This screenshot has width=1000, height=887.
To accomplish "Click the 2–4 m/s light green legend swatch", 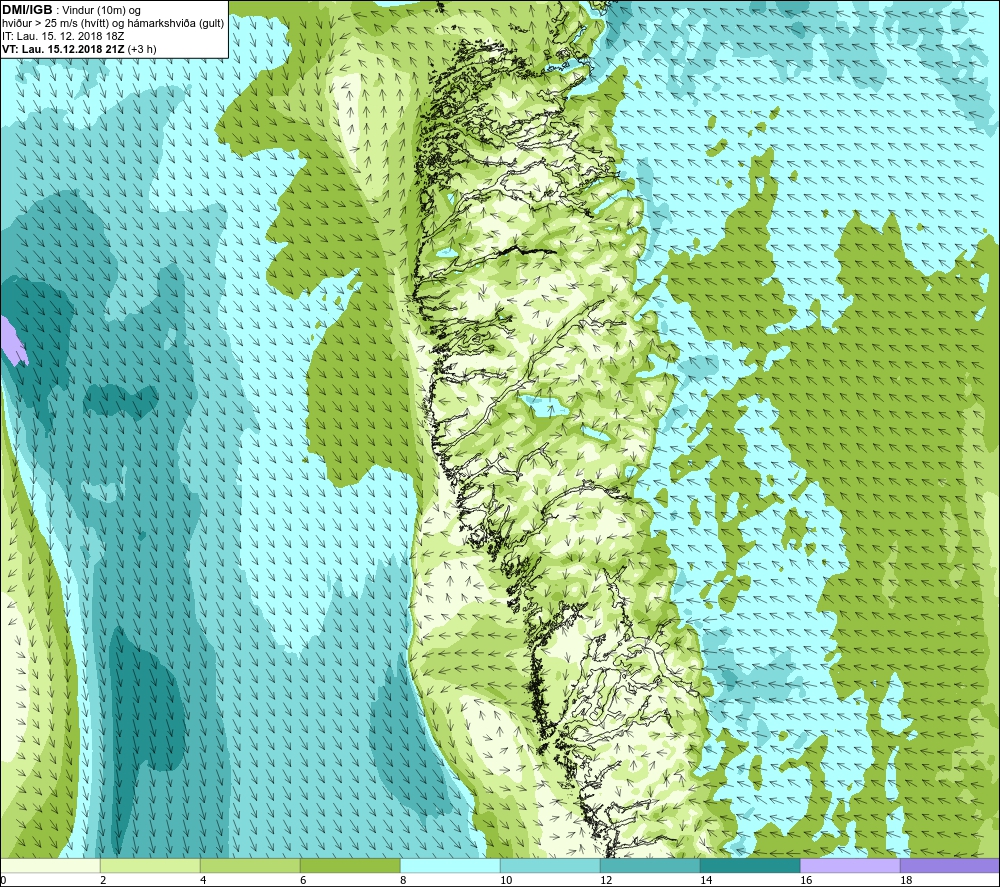I will pyautogui.click(x=150, y=865).
